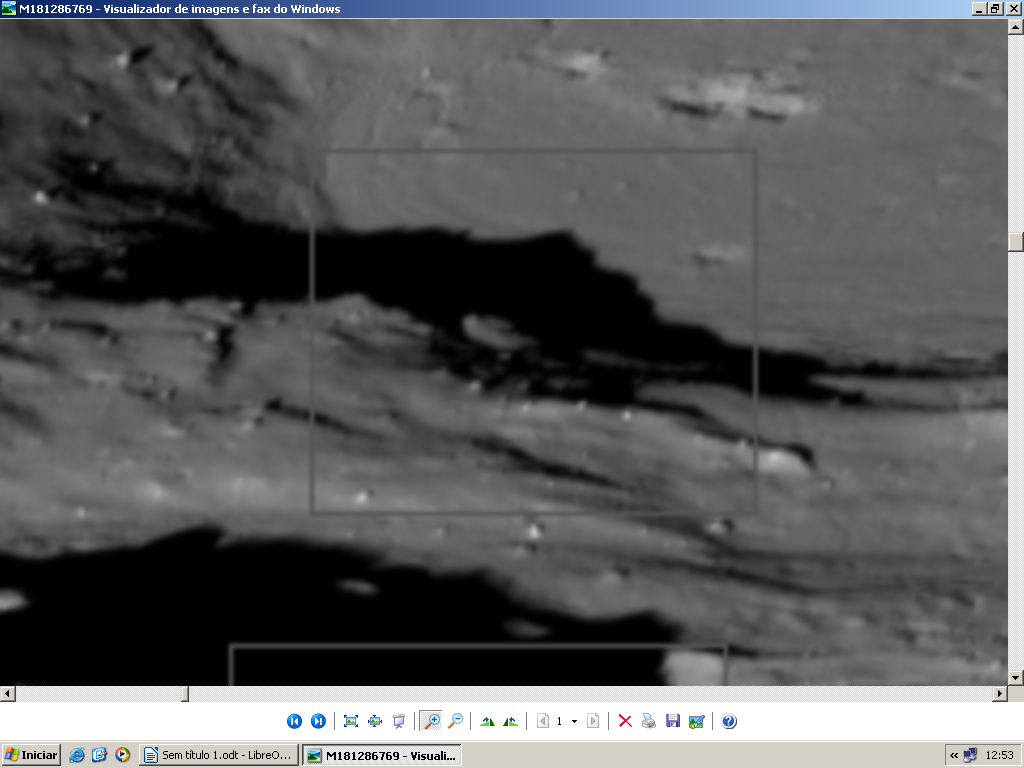Open the Iniciar start menu
The image size is (1024, 768).
coord(31,755)
